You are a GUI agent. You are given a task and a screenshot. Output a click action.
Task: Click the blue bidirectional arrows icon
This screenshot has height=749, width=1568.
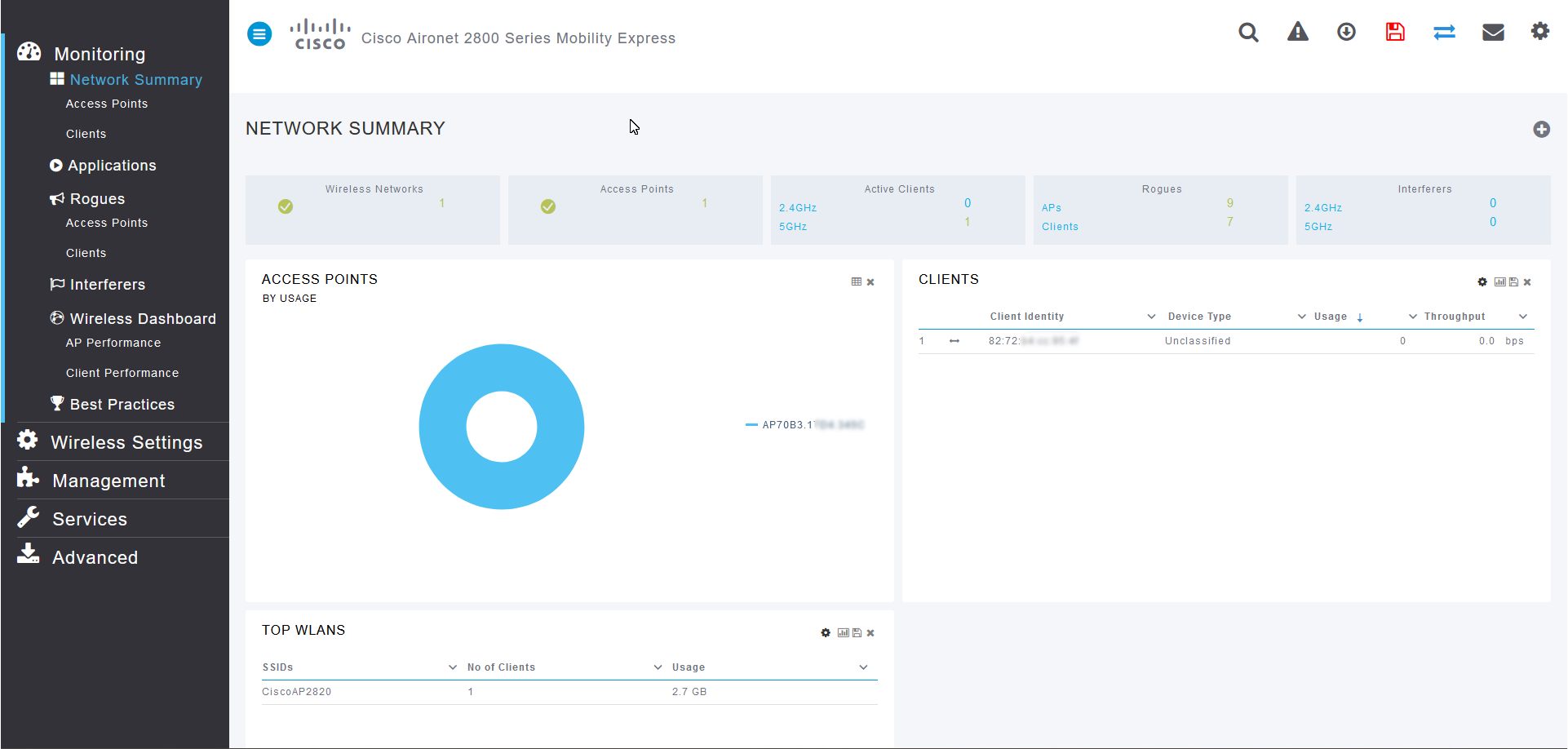1444,32
